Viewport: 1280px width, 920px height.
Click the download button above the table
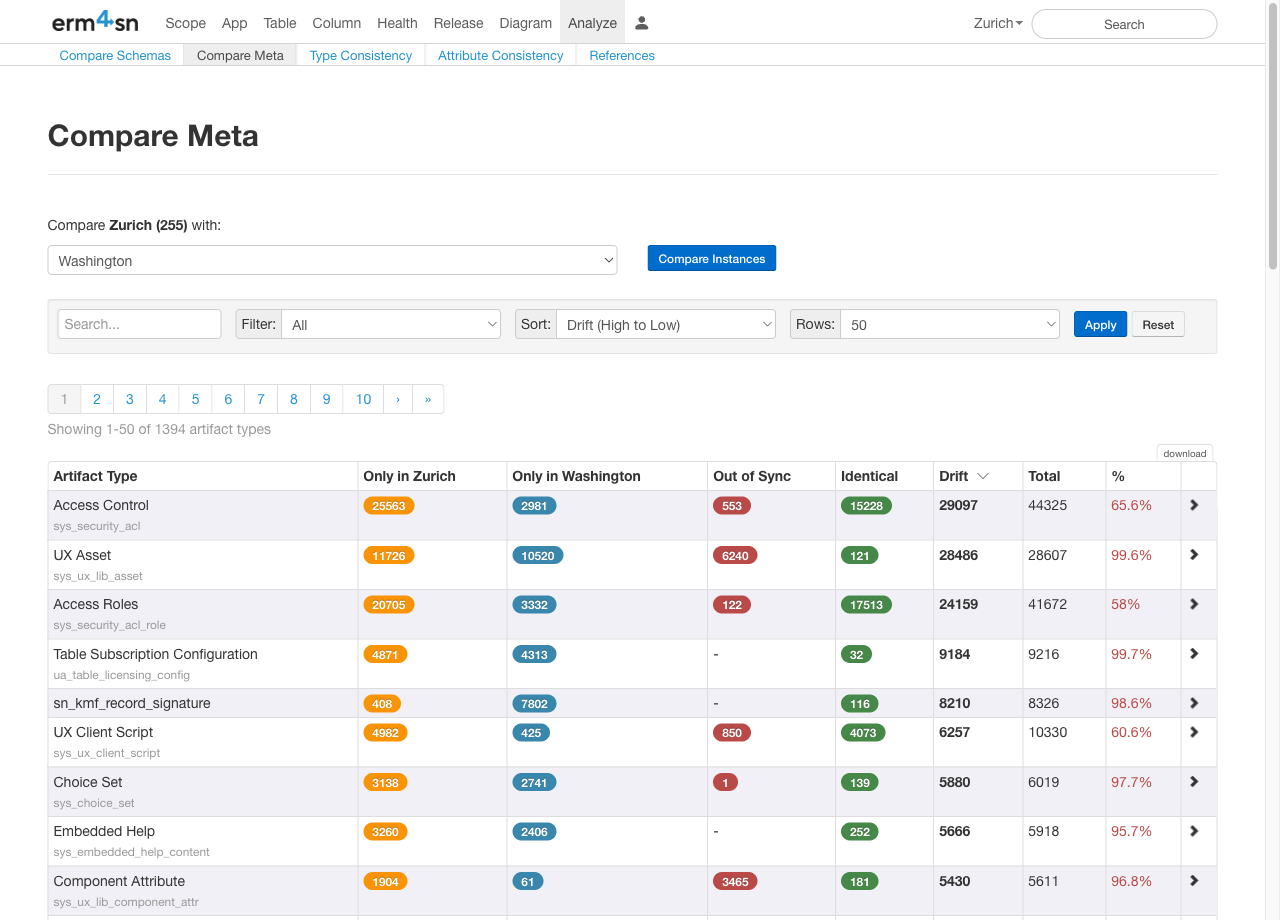(1184, 453)
